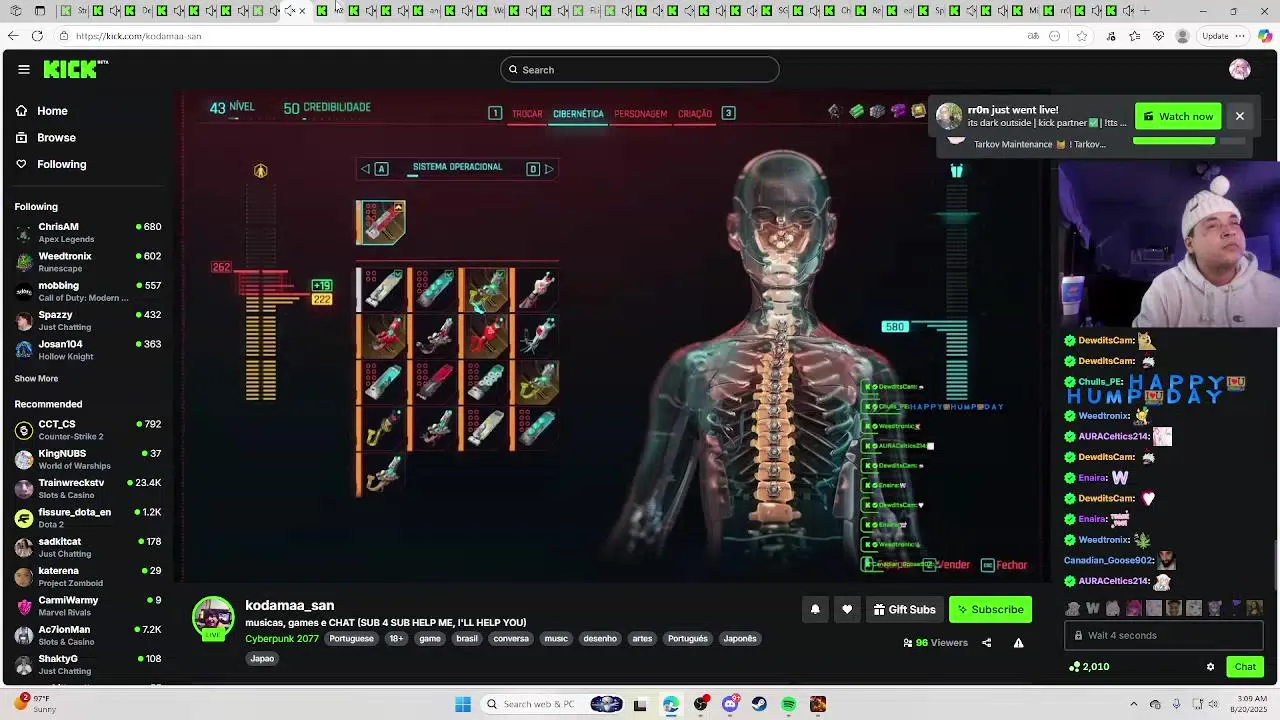Report the stream via warning triangle icon
The image size is (1280, 720).
(1018, 643)
